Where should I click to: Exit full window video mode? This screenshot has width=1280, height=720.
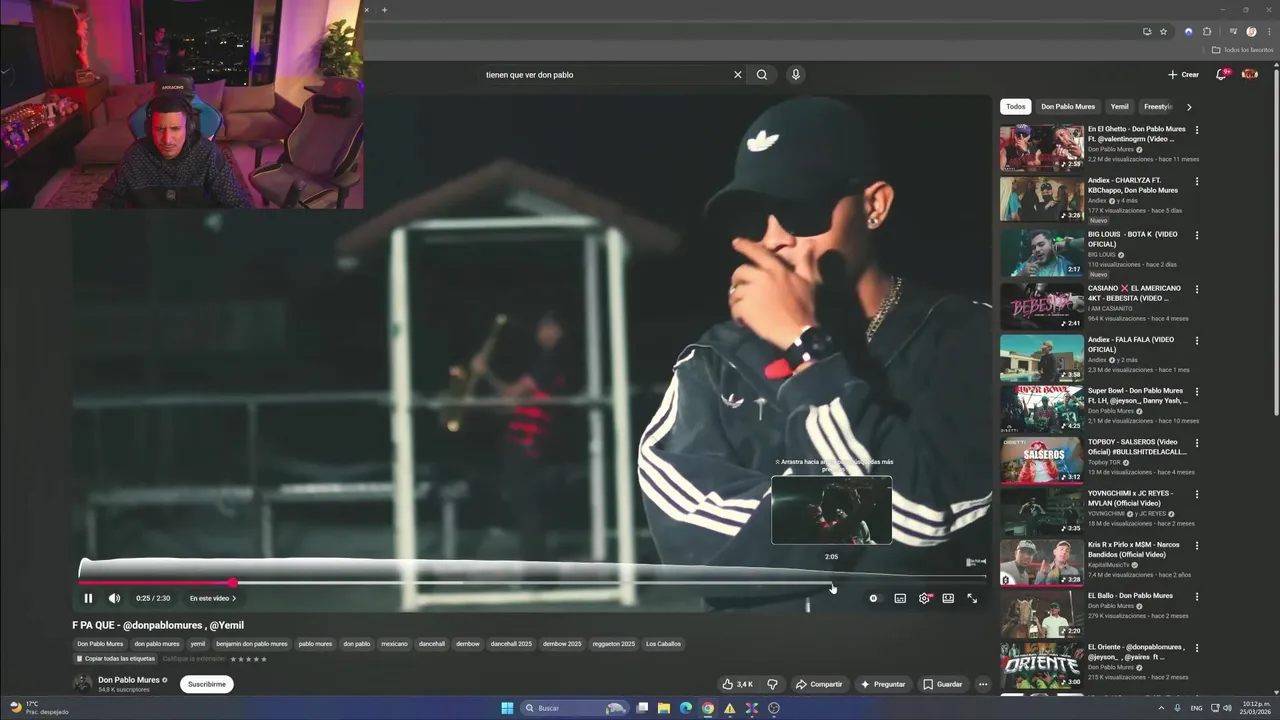click(972, 598)
